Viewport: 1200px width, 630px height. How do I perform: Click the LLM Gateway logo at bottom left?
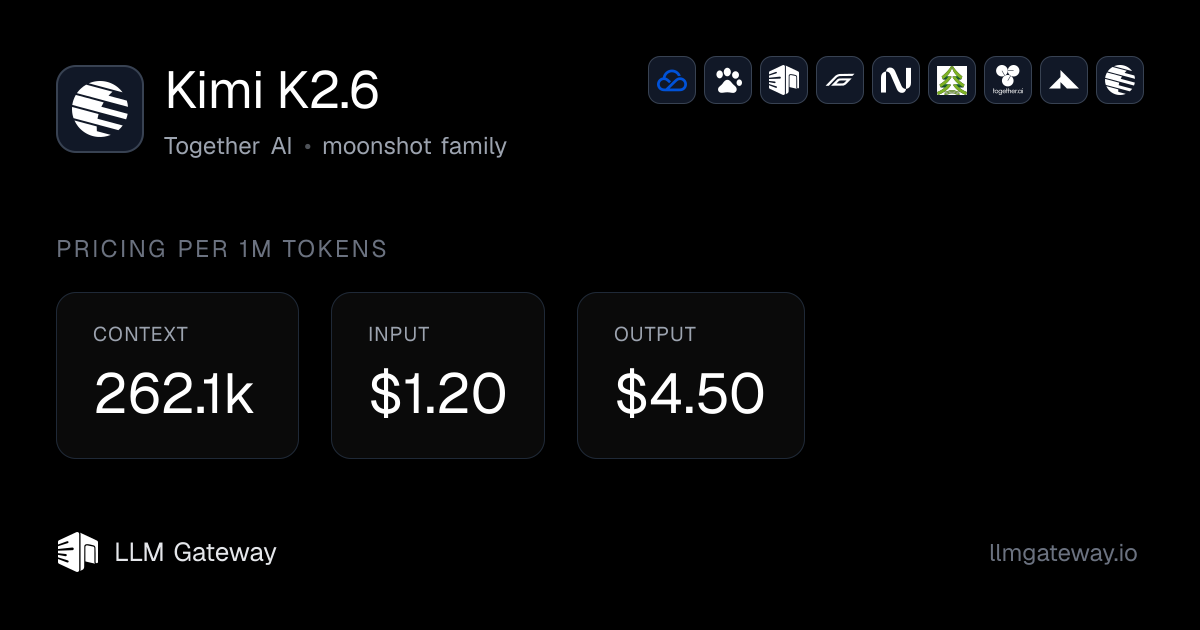[78, 552]
